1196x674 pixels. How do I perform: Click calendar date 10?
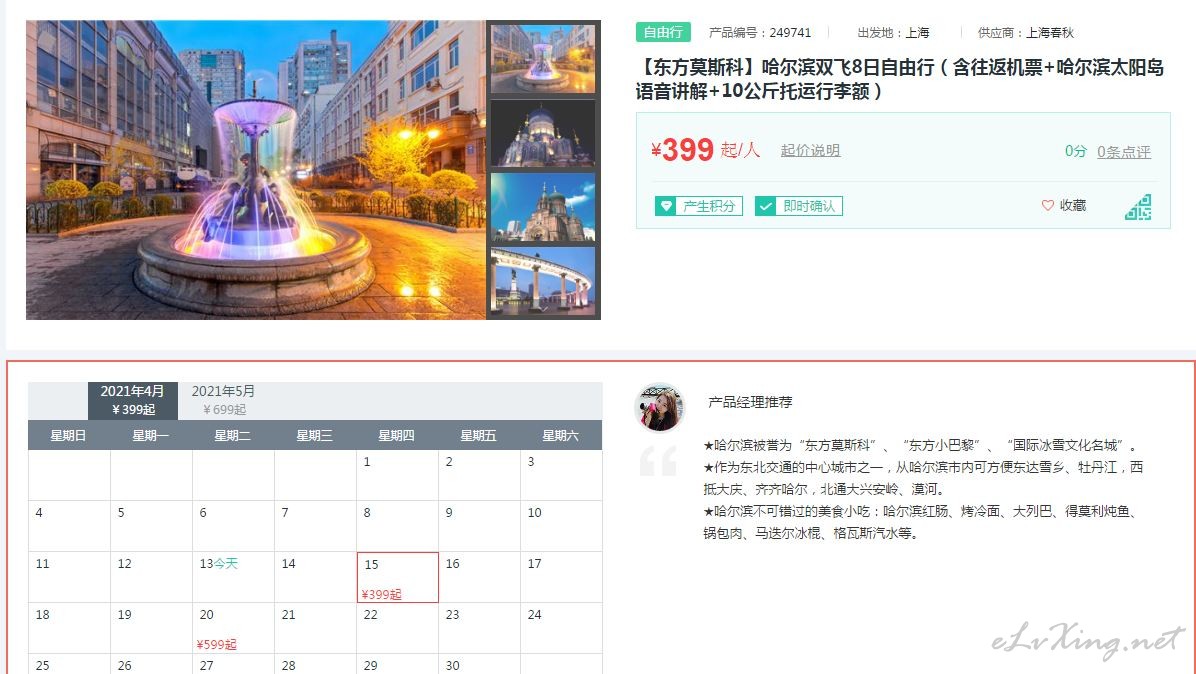pos(561,526)
